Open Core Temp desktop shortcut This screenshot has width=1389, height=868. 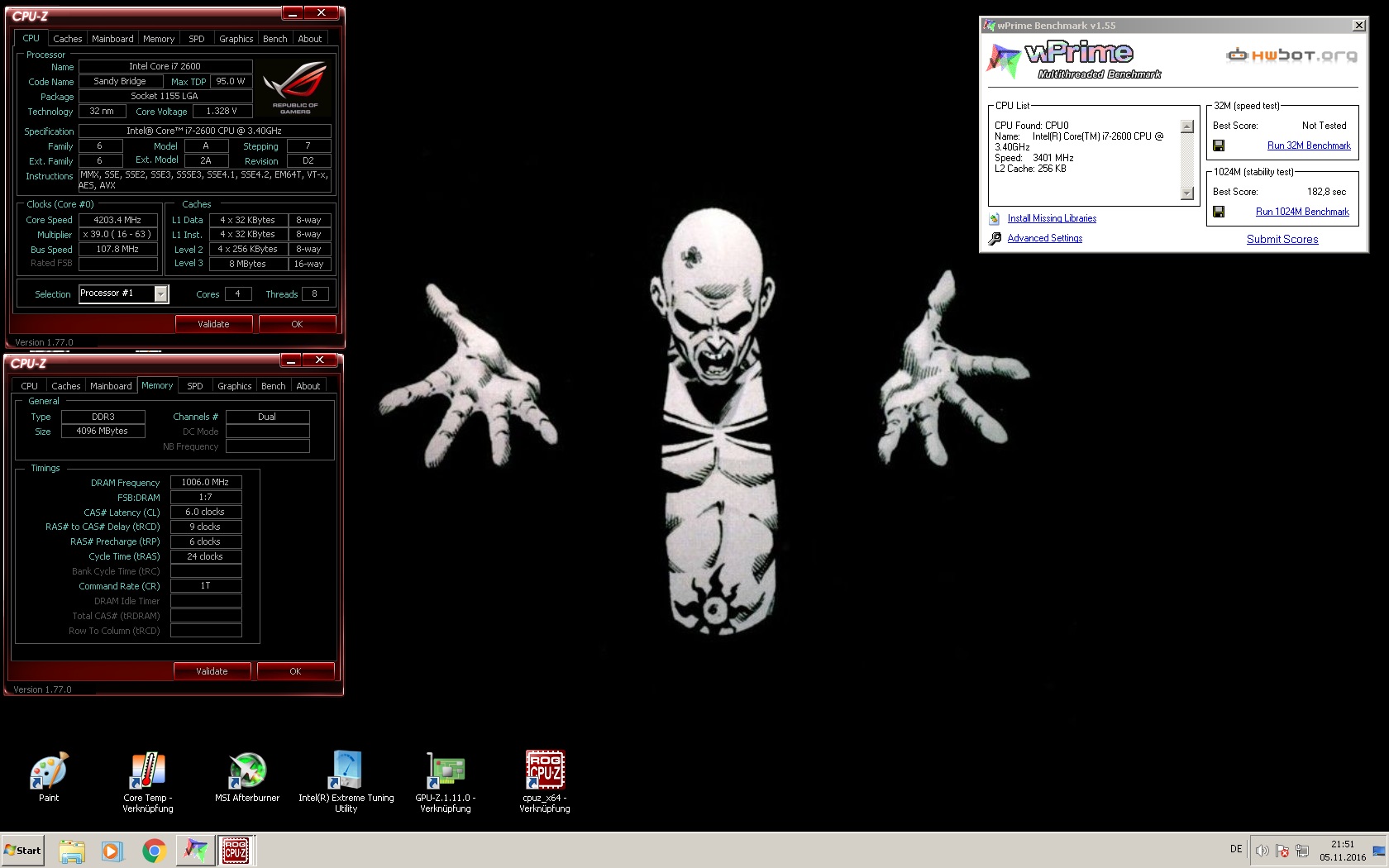[148, 781]
